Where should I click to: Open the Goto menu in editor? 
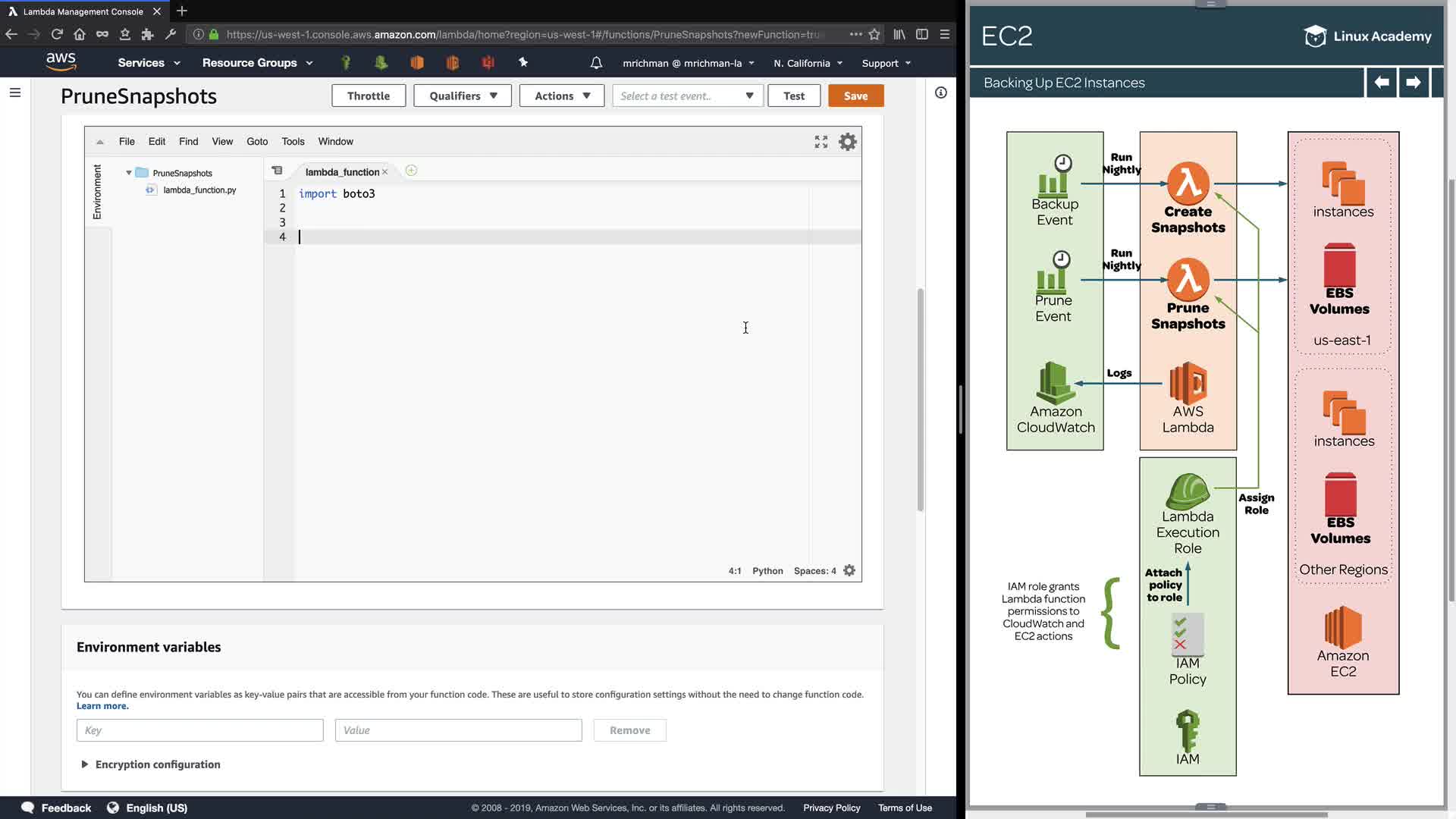[257, 142]
